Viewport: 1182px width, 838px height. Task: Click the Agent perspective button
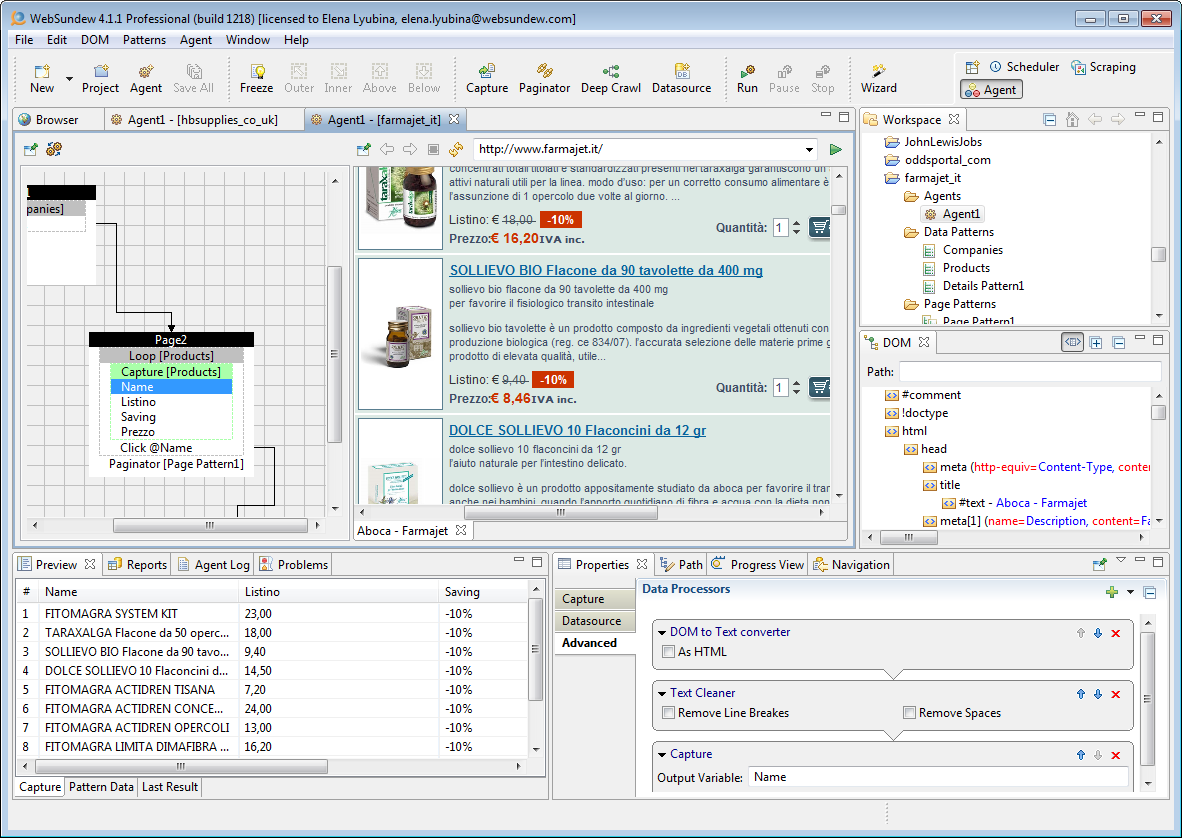point(991,90)
